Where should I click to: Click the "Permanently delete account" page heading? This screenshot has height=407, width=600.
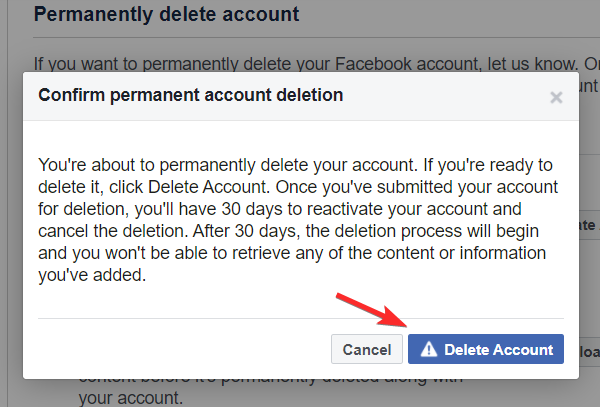click(167, 17)
